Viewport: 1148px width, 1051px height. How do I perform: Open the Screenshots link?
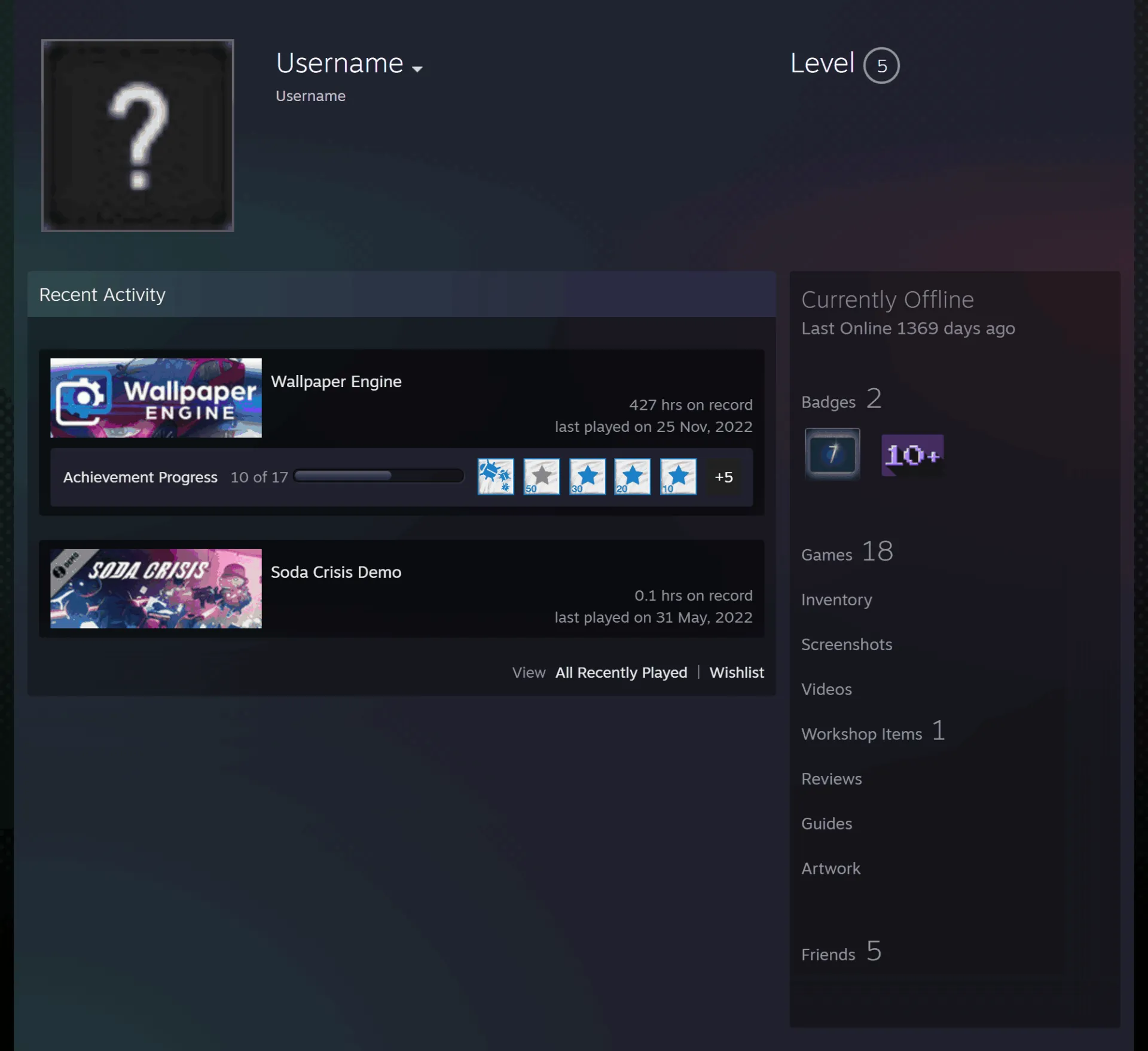pos(847,644)
